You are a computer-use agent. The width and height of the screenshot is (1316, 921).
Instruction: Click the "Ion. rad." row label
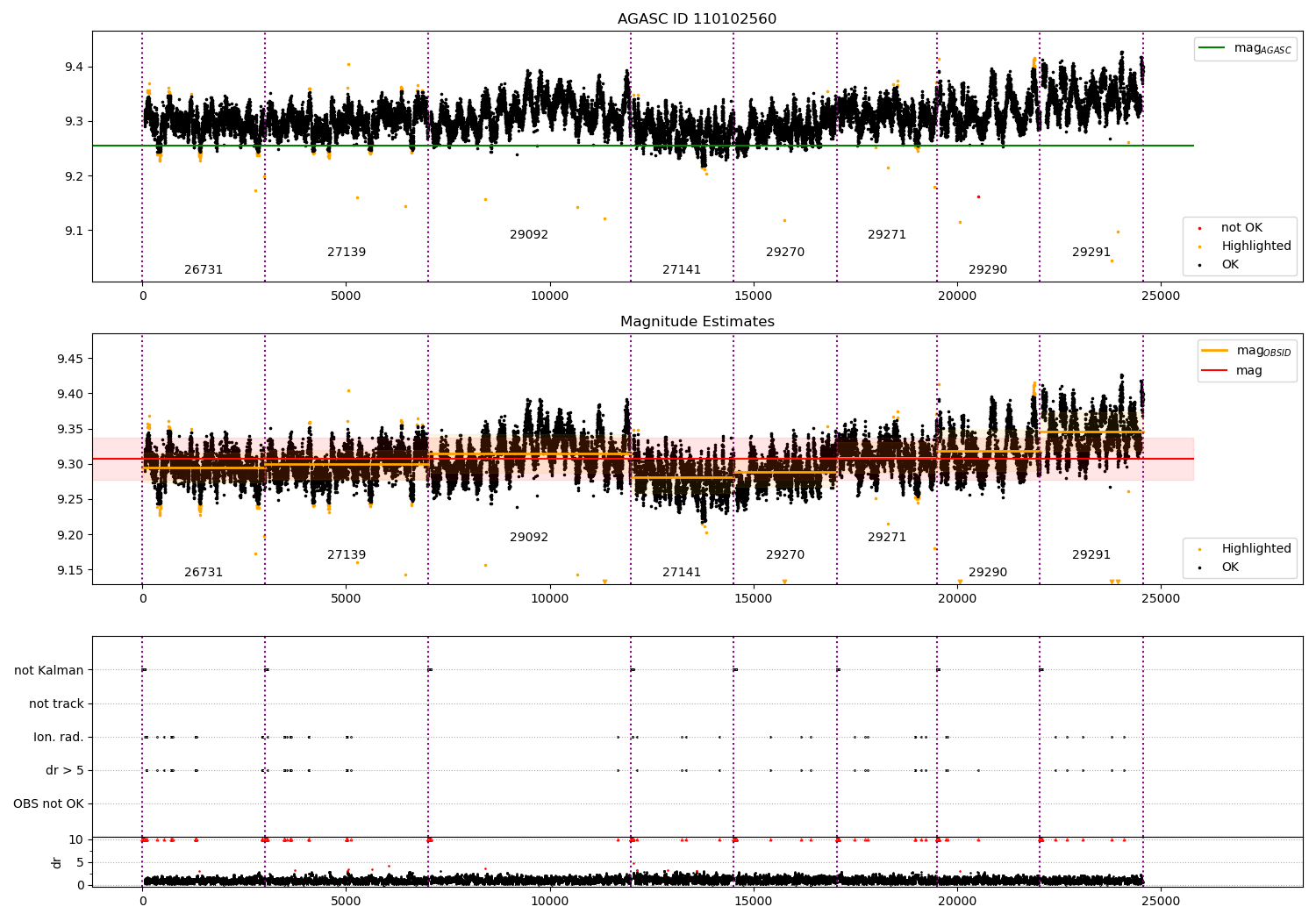click(59, 738)
